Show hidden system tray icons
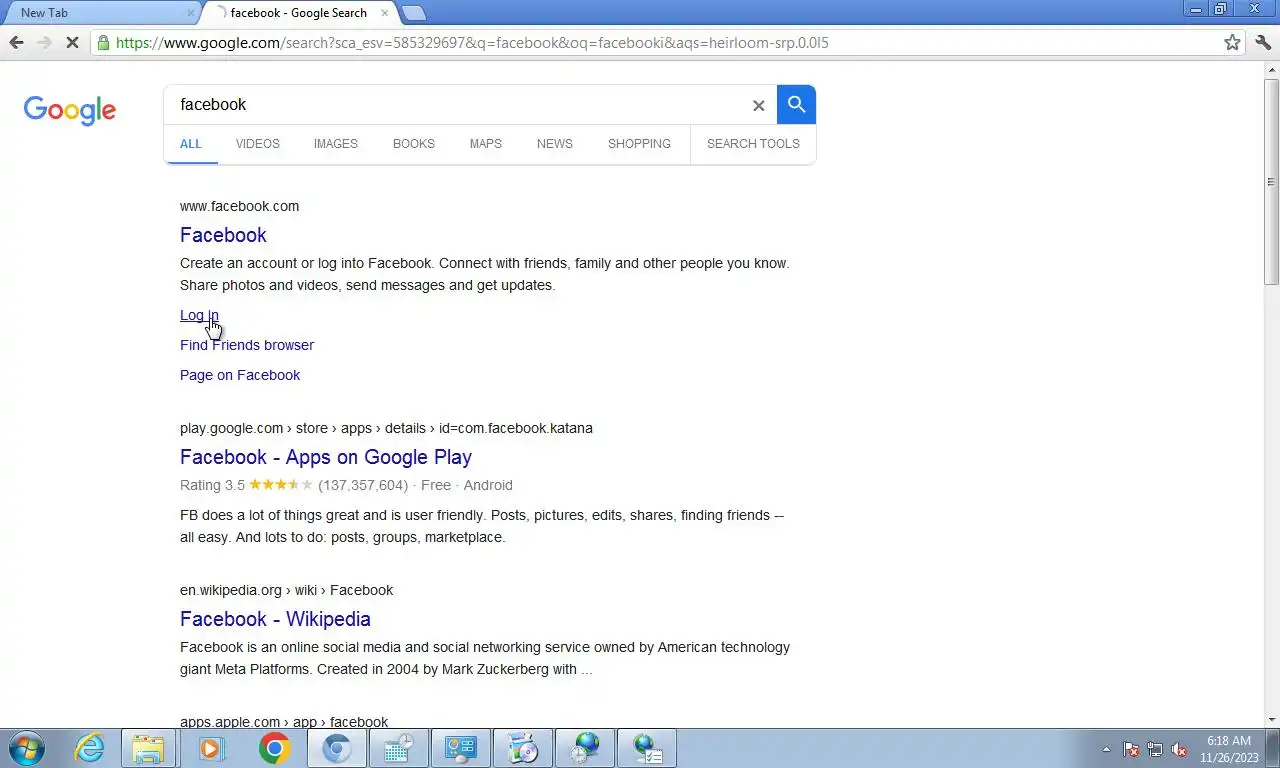Image resolution: width=1280 pixels, height=768 pixels. 1106,749
